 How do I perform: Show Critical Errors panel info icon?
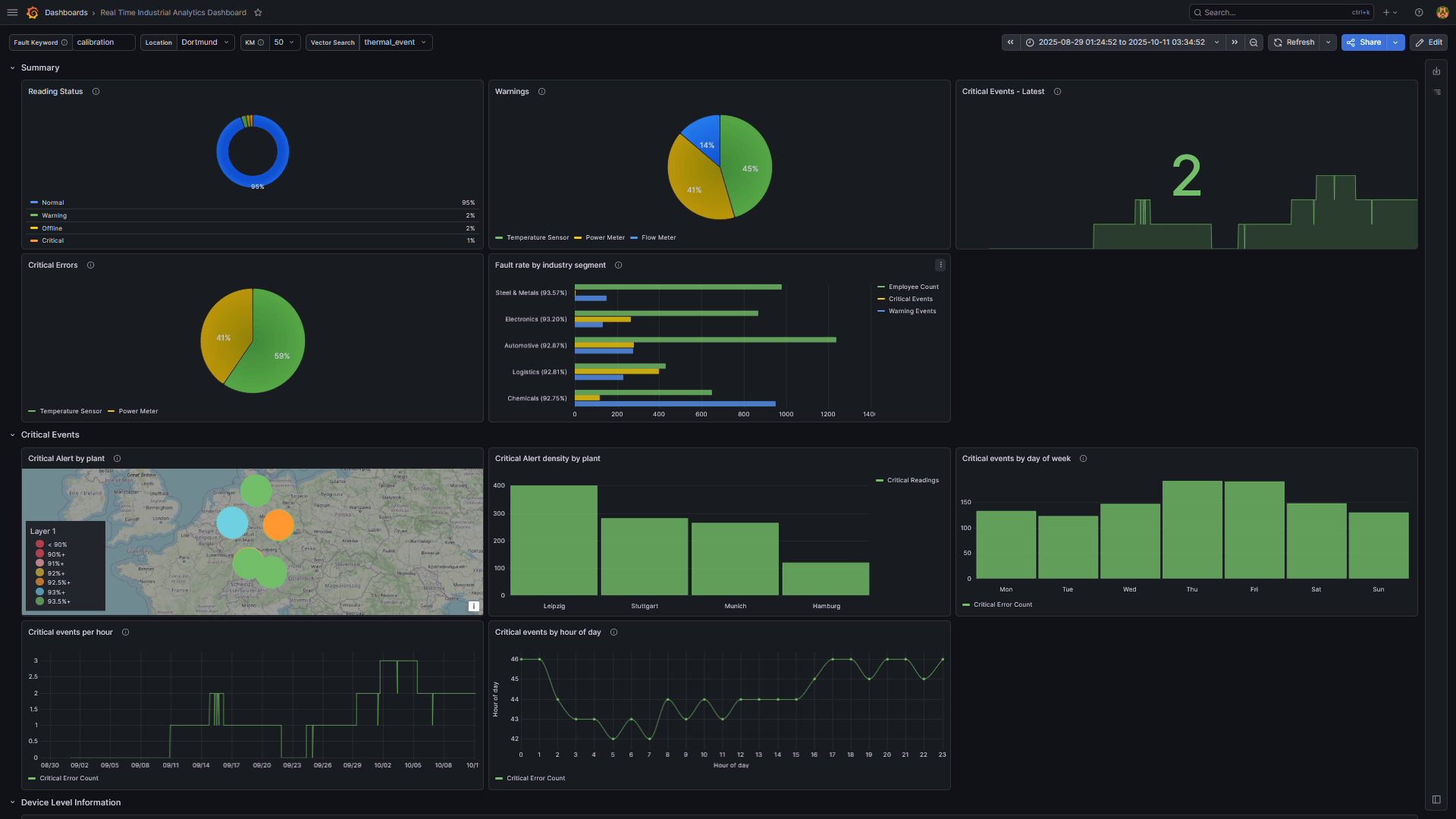pyautogui.click(x=90, y=265)
